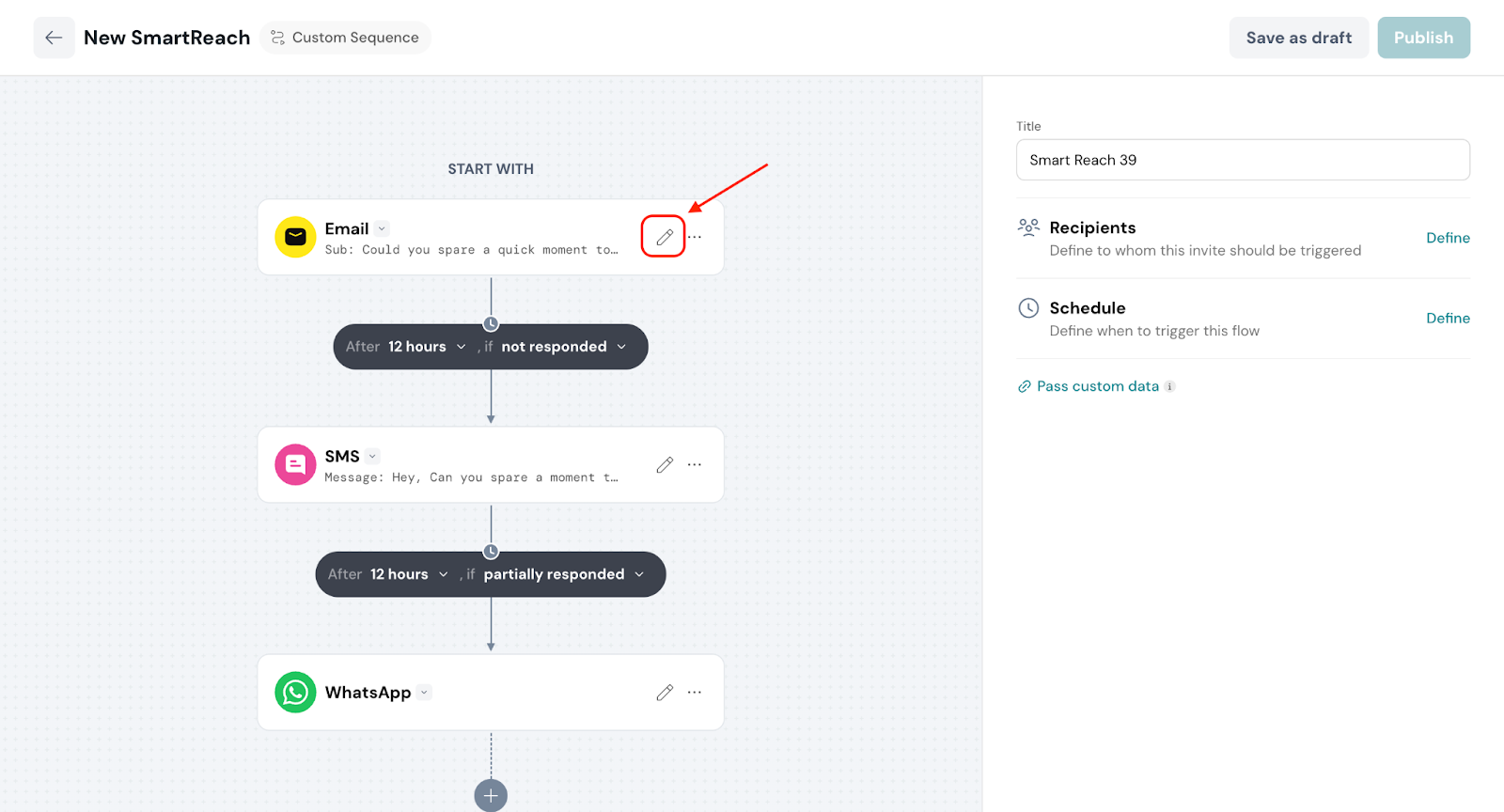Change the 'partially responded' condition dropdown
1504x812 pixels.
563,574
